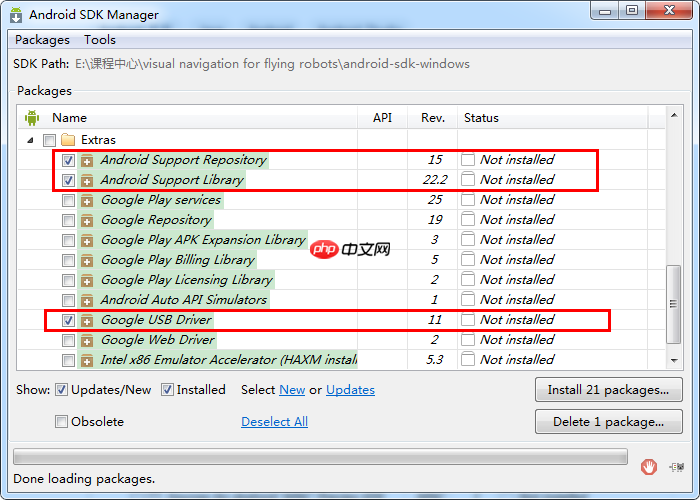Click the Android robot icon in Name header

32,118
